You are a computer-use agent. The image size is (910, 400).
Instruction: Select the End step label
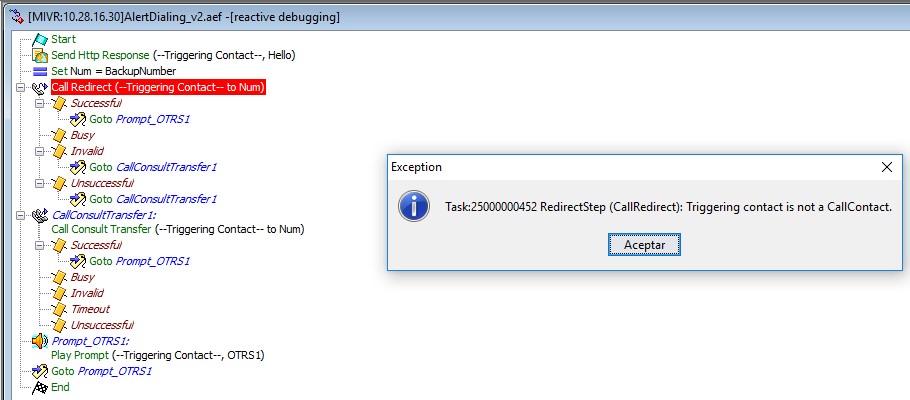(60, 387)
